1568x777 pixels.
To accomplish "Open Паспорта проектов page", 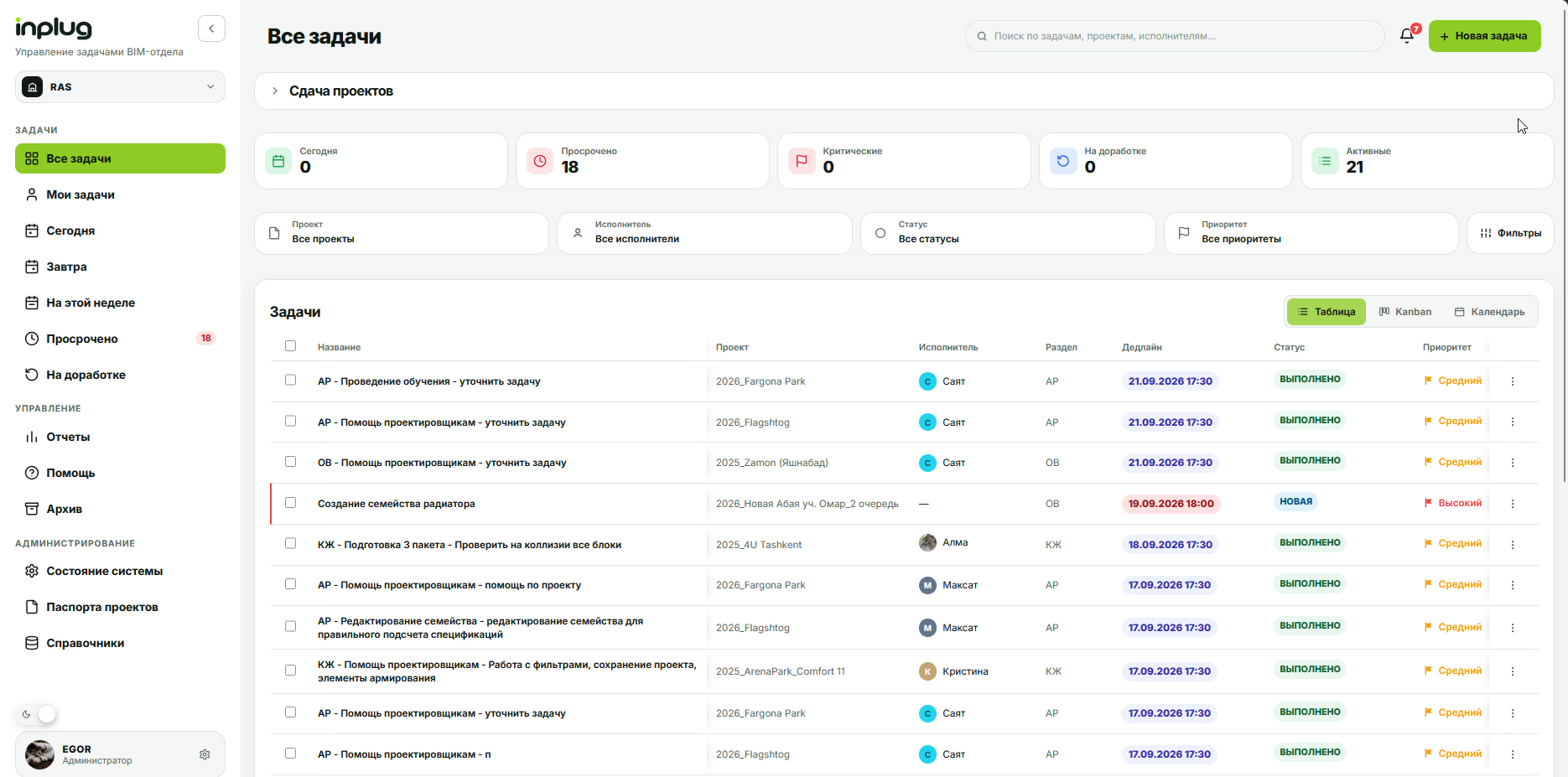I will [x=120, y=607].
